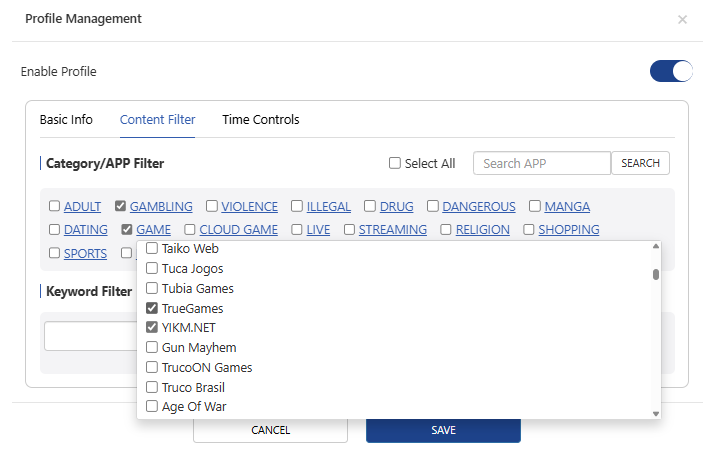Click the SAVE button
Image resolution: width=714 pixels, height=455 pixels.
[443, 430]
